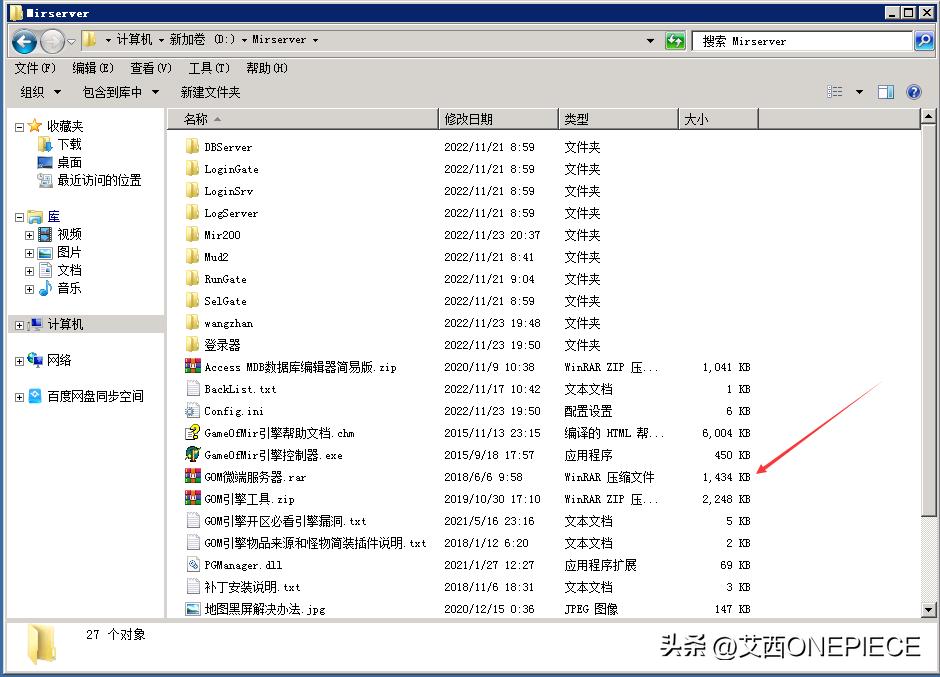Open the change-view dropdown arrow
Screen dimensions: 940x677
pos(857,91)
